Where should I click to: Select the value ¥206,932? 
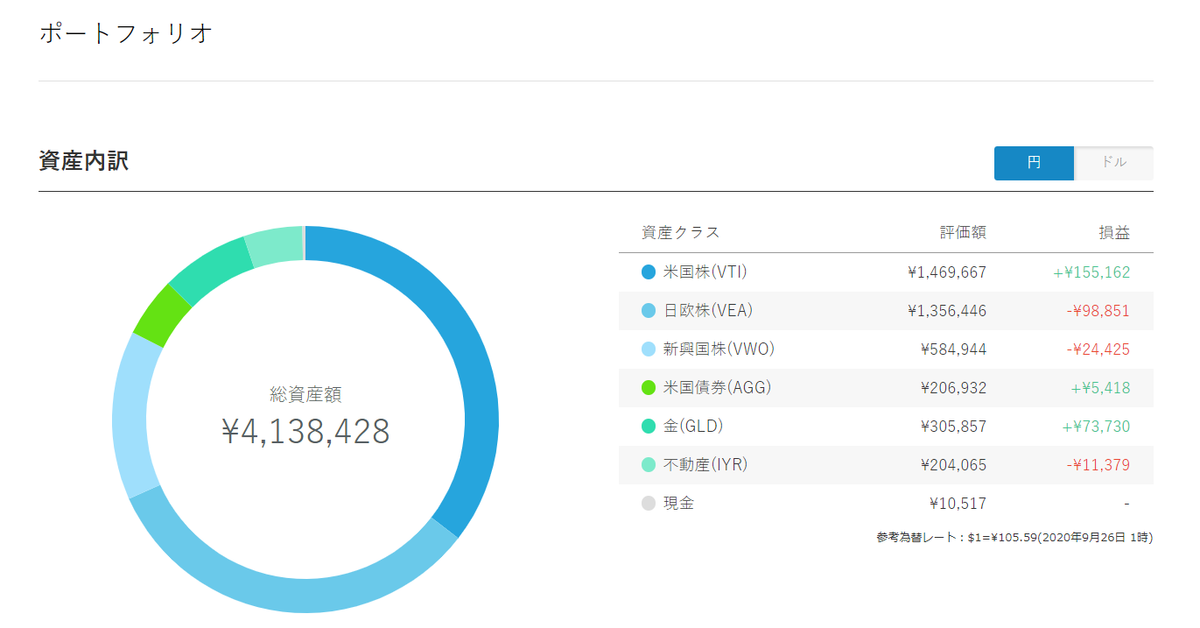click(x=953, y=388)
